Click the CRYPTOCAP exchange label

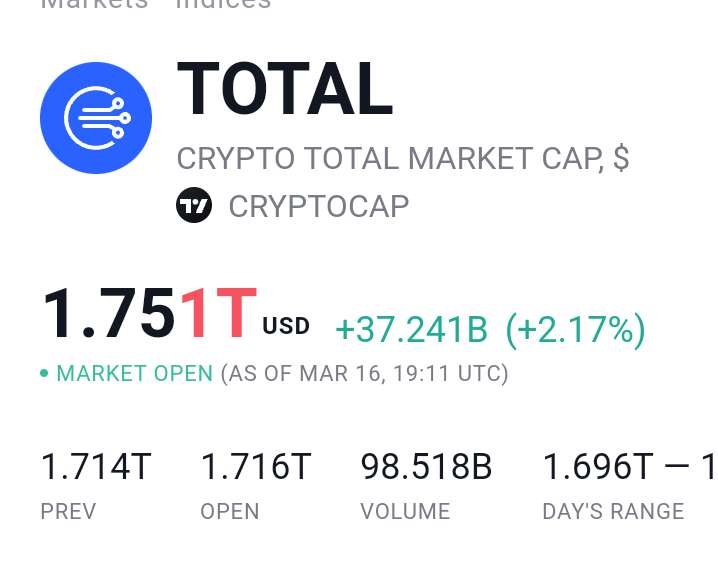pyautogui.click(x=319, y=206)
